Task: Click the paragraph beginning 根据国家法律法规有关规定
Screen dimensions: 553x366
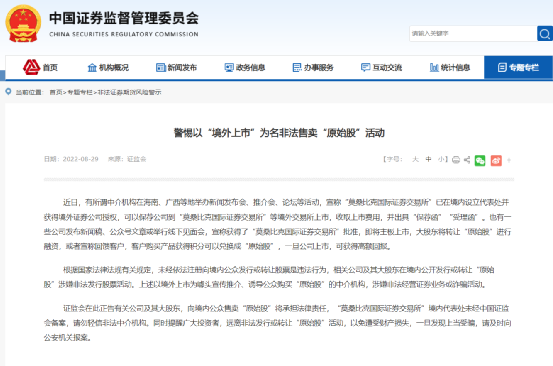Action: pyautogui.click(x=269, y=277)
